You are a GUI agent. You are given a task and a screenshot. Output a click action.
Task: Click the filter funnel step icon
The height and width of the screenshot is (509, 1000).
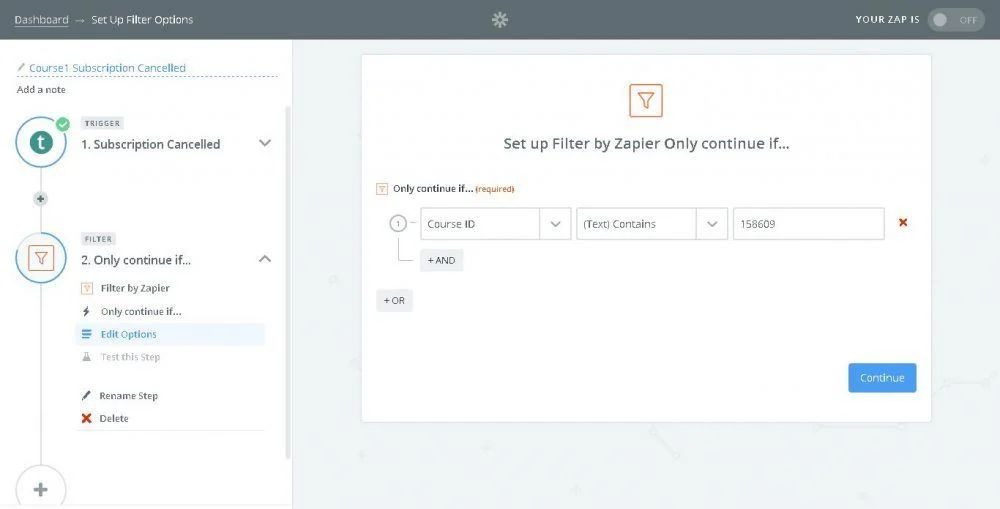[x=41, y=258]
